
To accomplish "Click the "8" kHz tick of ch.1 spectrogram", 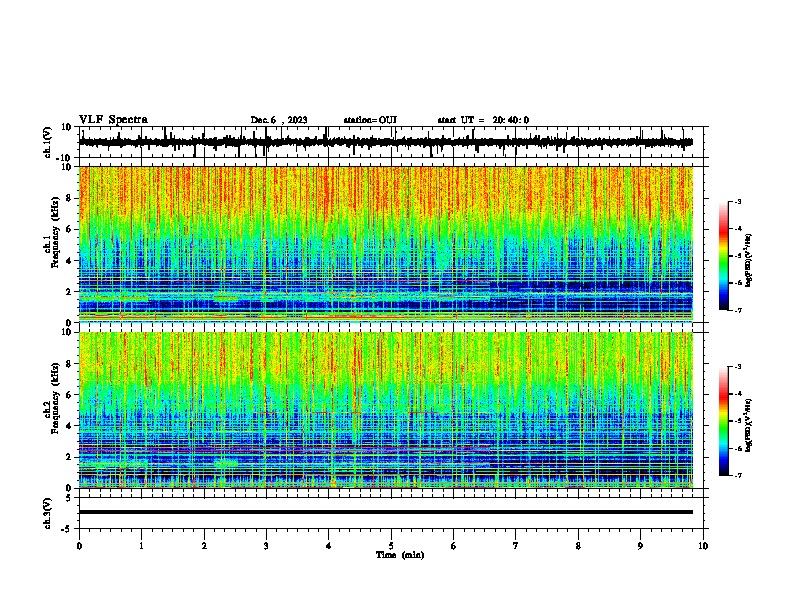I will tap(70, 198).
